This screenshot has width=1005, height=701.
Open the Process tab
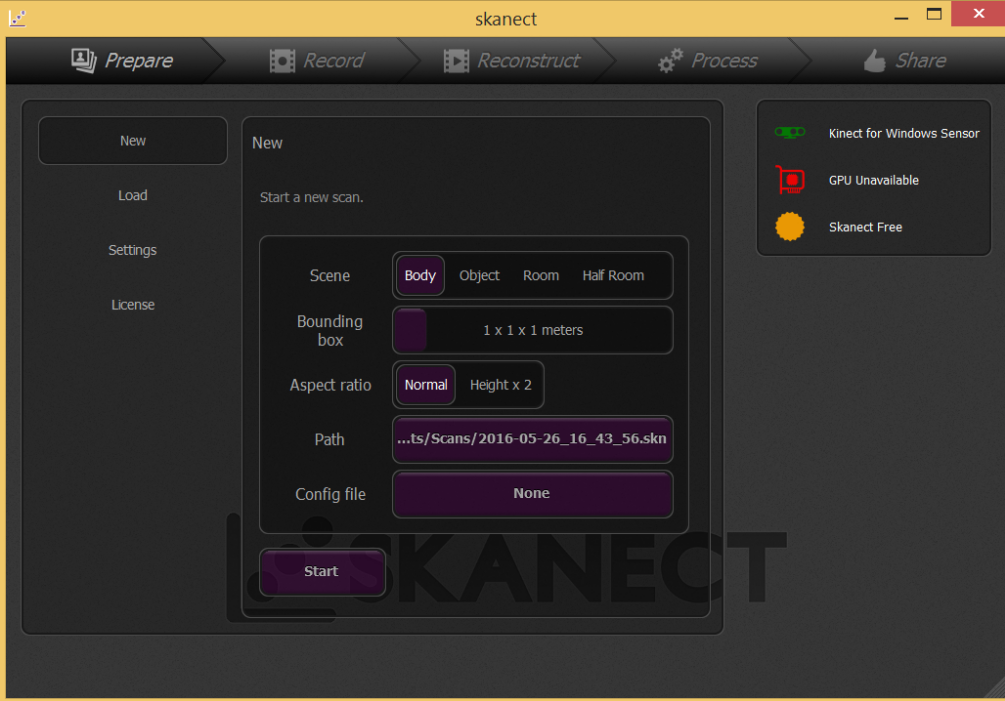tap(708, 61)
